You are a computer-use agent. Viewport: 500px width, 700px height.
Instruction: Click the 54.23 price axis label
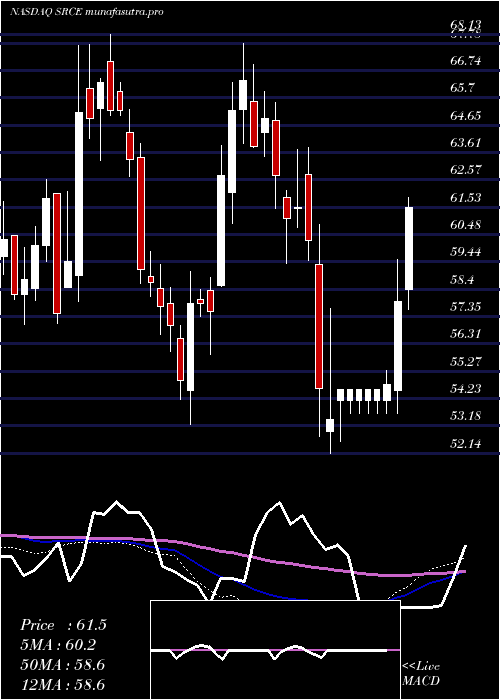[466, 389]
